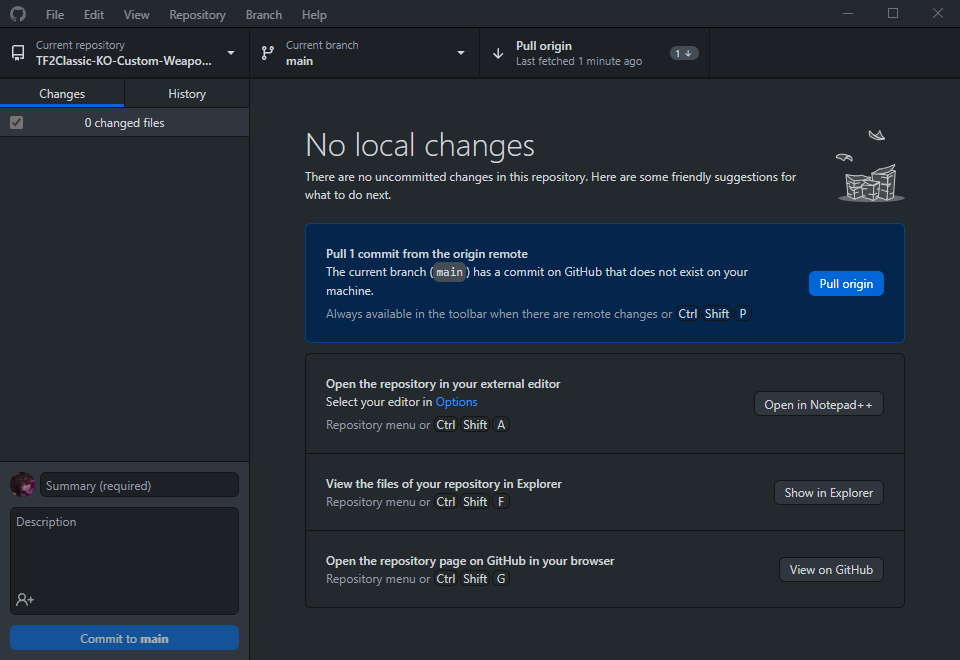Click the repository icon beside Current repository
The image size is (960, 660).
[x=18, y=53]
